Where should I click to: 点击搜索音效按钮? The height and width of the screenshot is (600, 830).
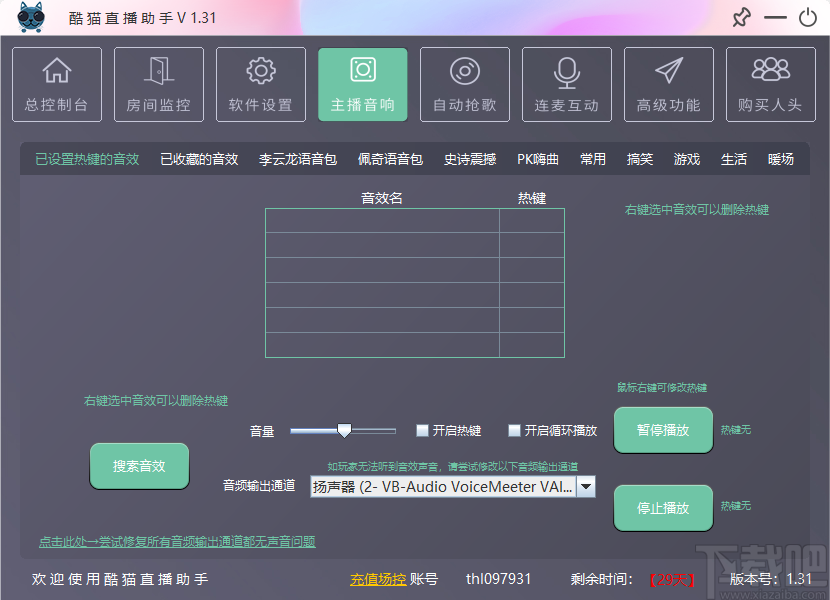pyautogui.click(x=139, y=466)
